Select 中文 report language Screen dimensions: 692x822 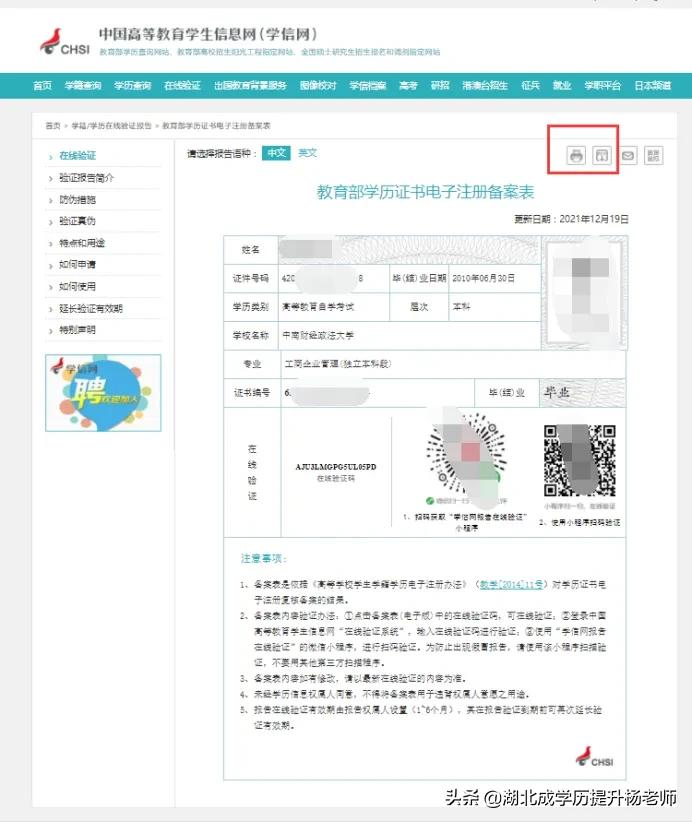[276, 153]
